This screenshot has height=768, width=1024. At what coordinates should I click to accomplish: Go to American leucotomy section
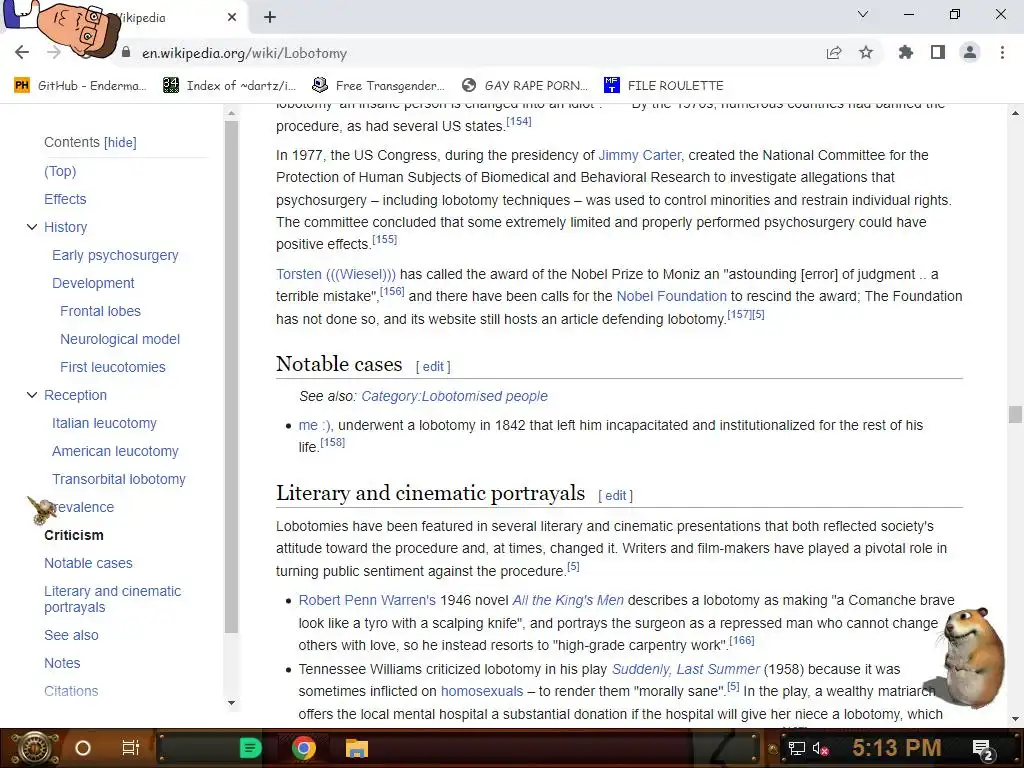115,452
